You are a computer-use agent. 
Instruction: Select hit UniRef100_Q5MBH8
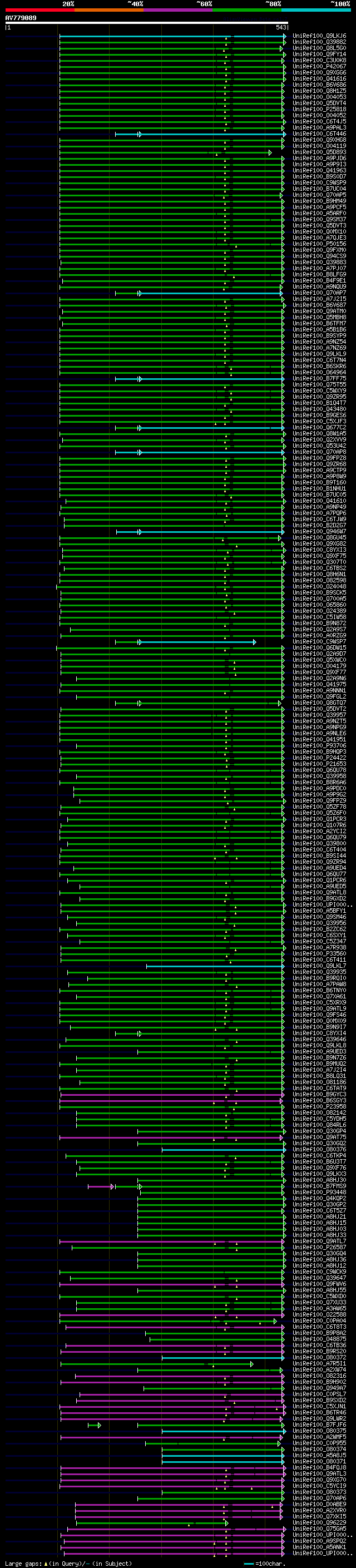[319, 317]
